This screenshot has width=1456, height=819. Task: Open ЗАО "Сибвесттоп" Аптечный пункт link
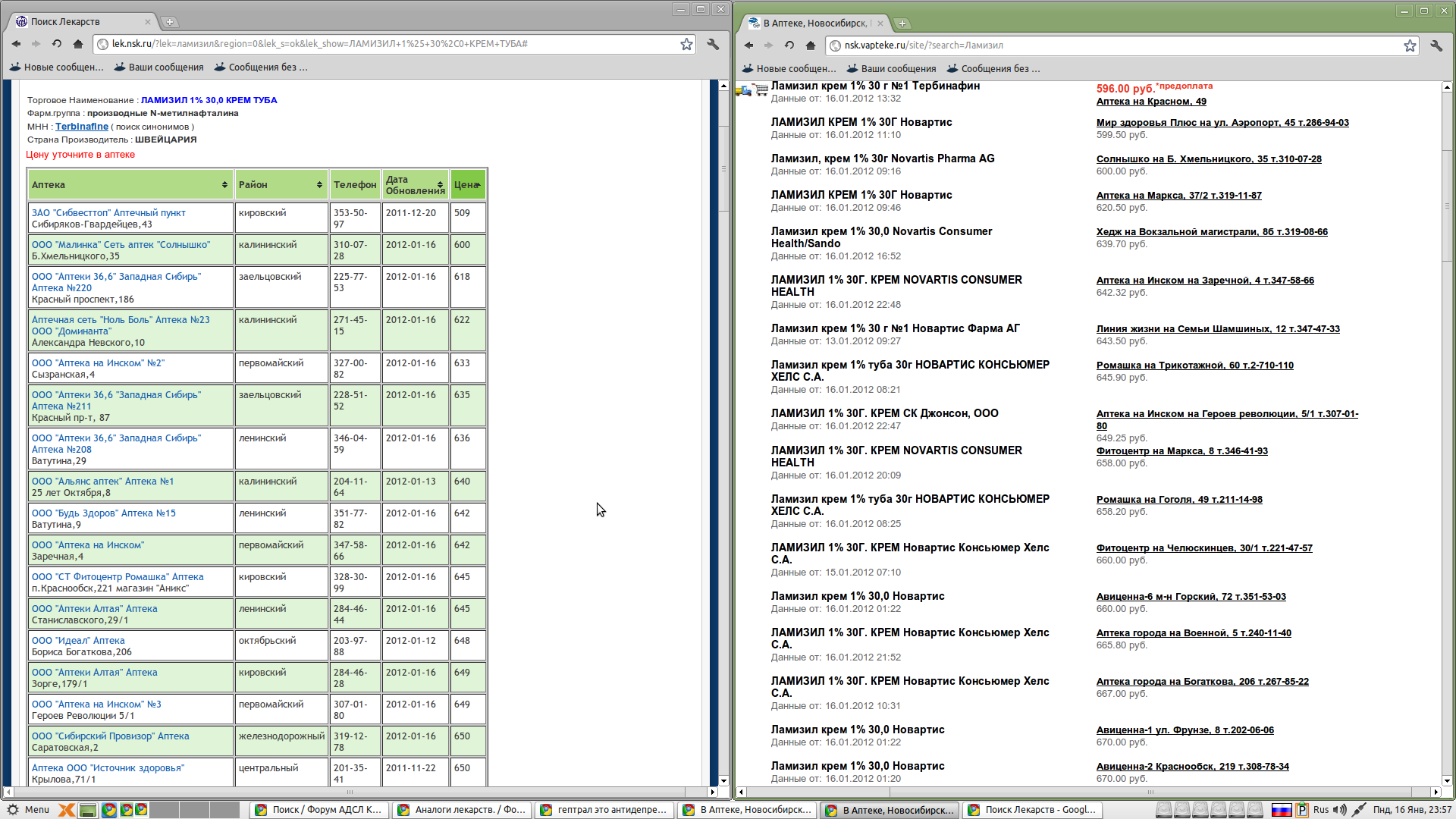point(108,213)
